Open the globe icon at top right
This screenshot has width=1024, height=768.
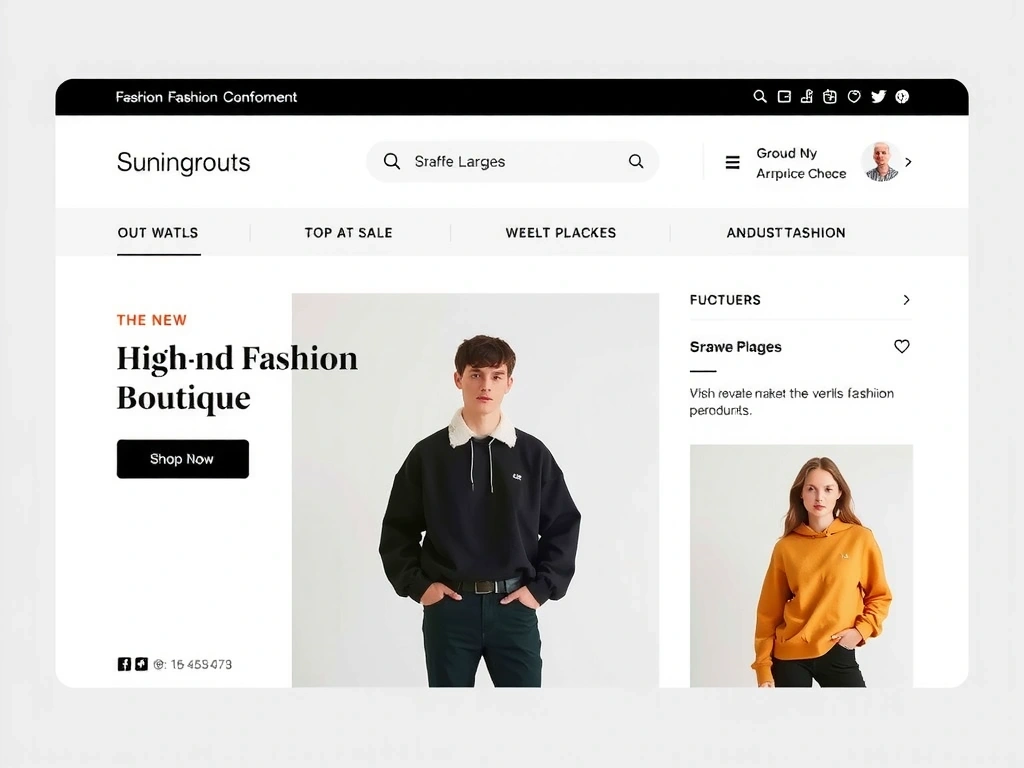point(902,96)
